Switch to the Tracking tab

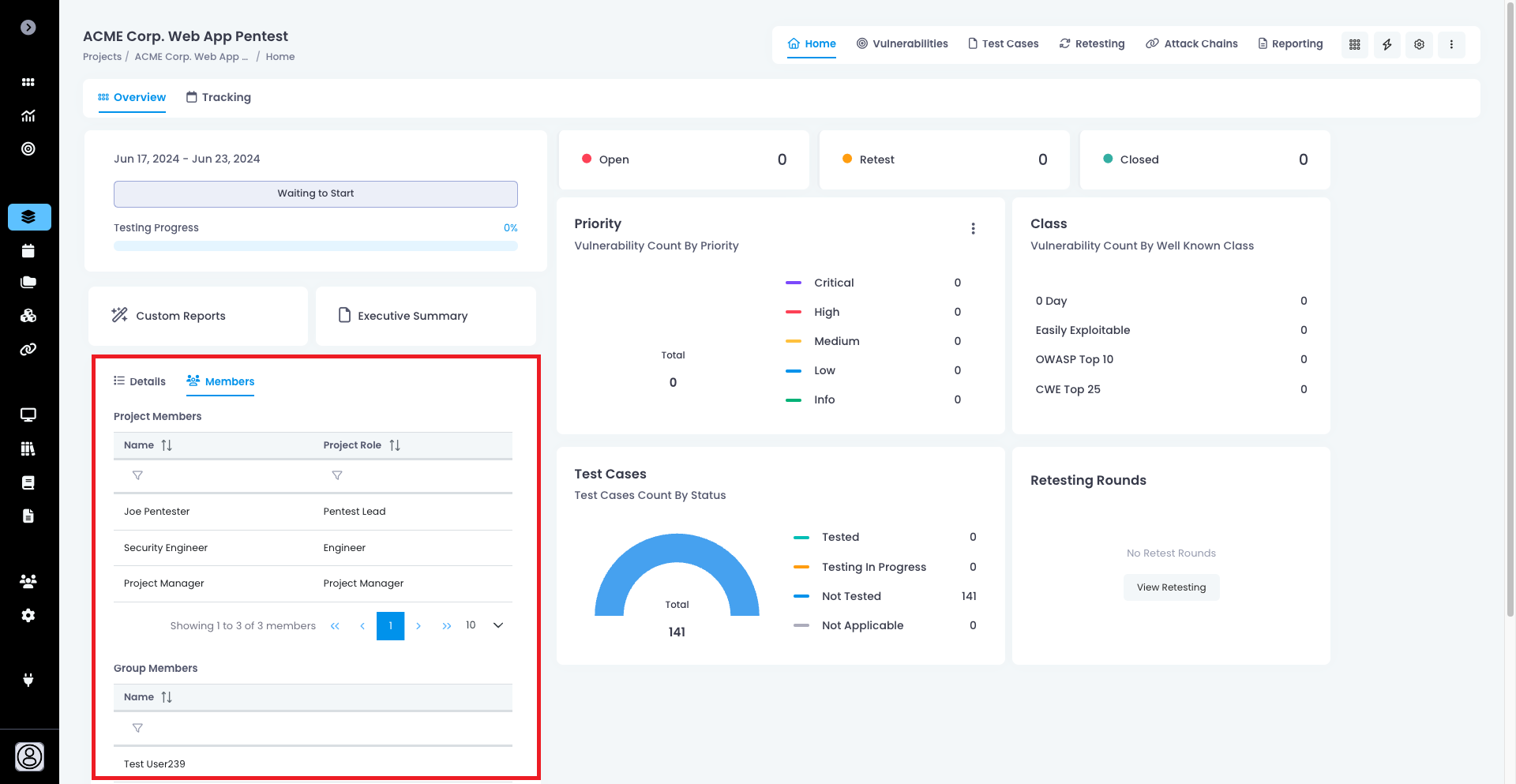pos(219,97)
